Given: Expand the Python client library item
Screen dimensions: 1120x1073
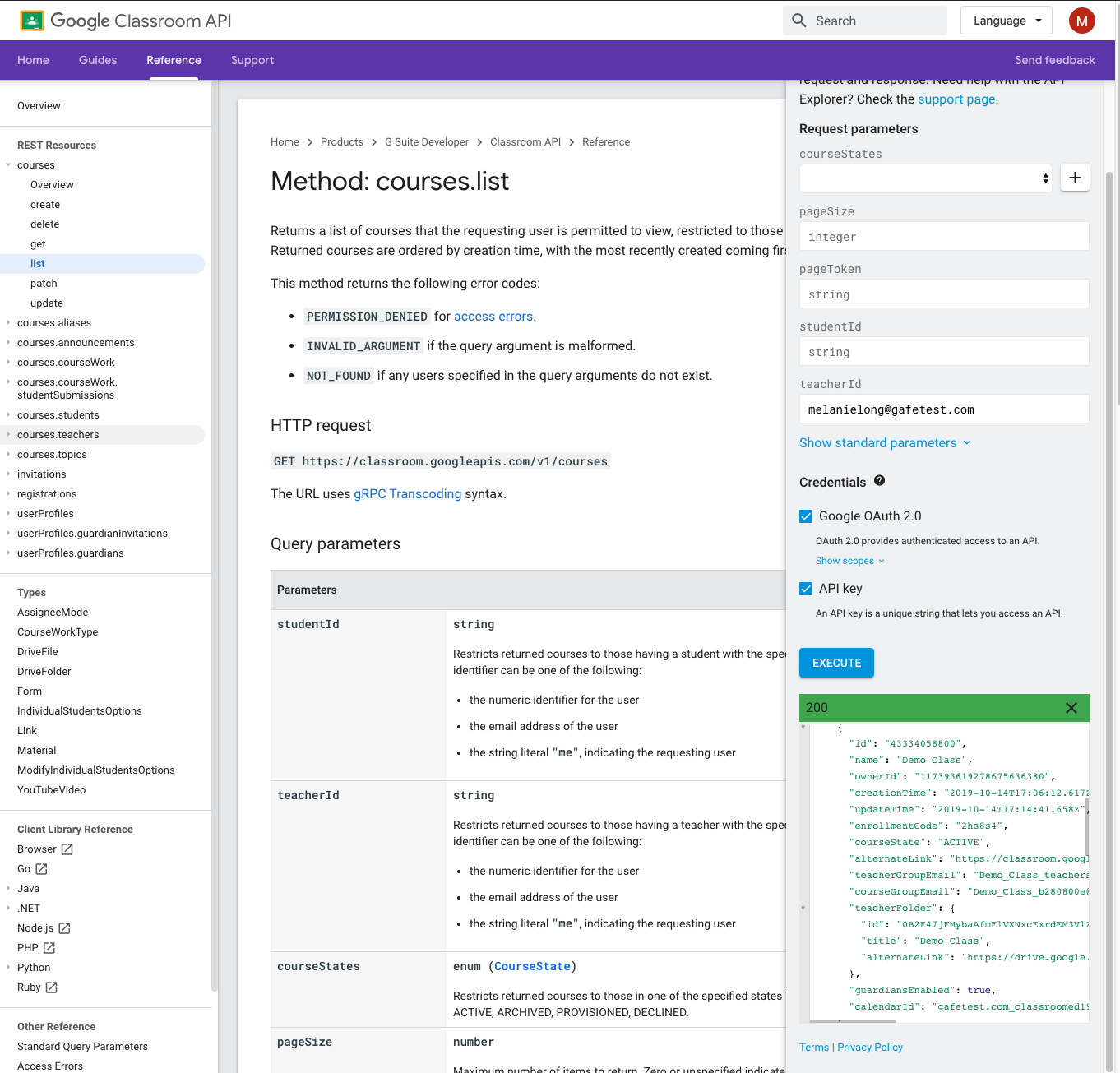Looking at the screenshot, I should tap(8, 968).
